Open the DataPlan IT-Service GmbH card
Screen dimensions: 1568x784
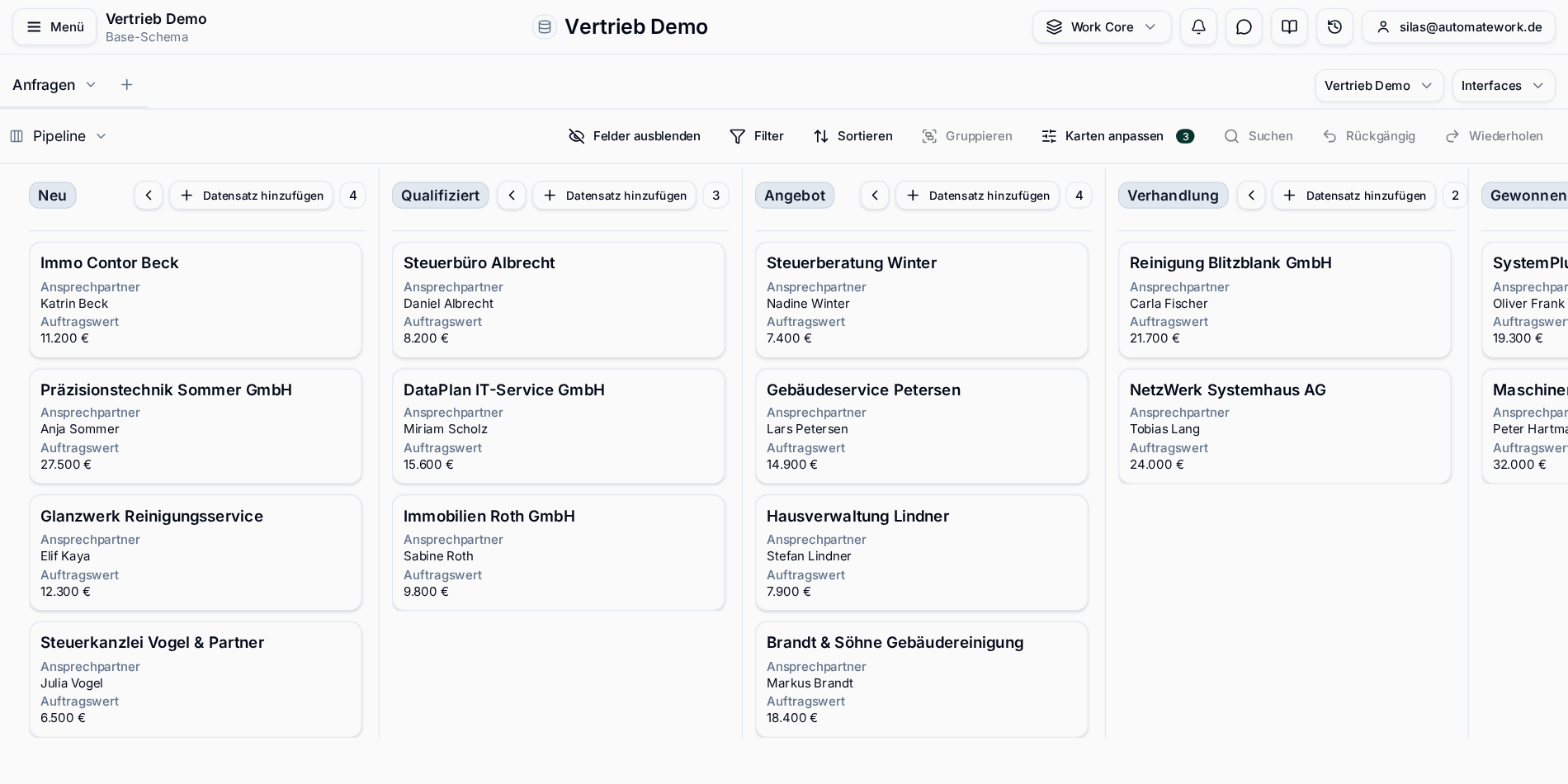coord(559,426)
